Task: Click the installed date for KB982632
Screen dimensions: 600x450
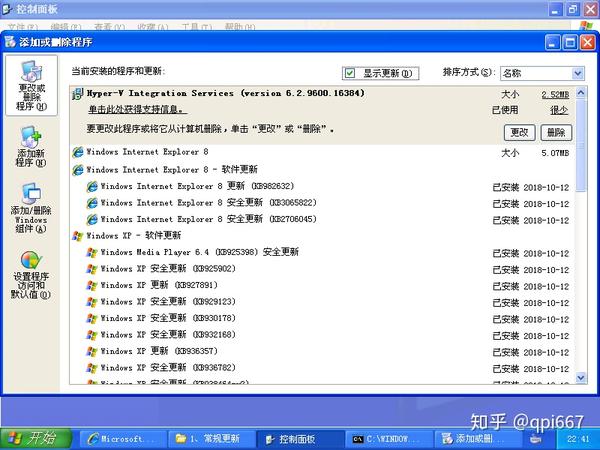Action: 546,188
